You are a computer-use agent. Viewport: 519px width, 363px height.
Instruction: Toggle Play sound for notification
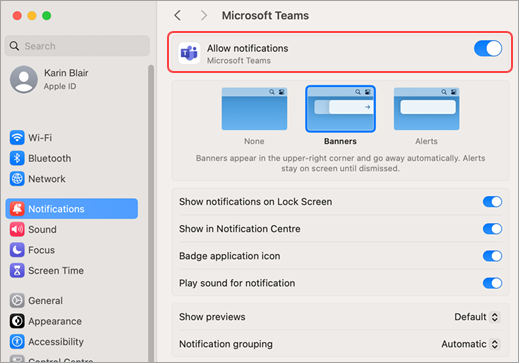tap(492, 283)
